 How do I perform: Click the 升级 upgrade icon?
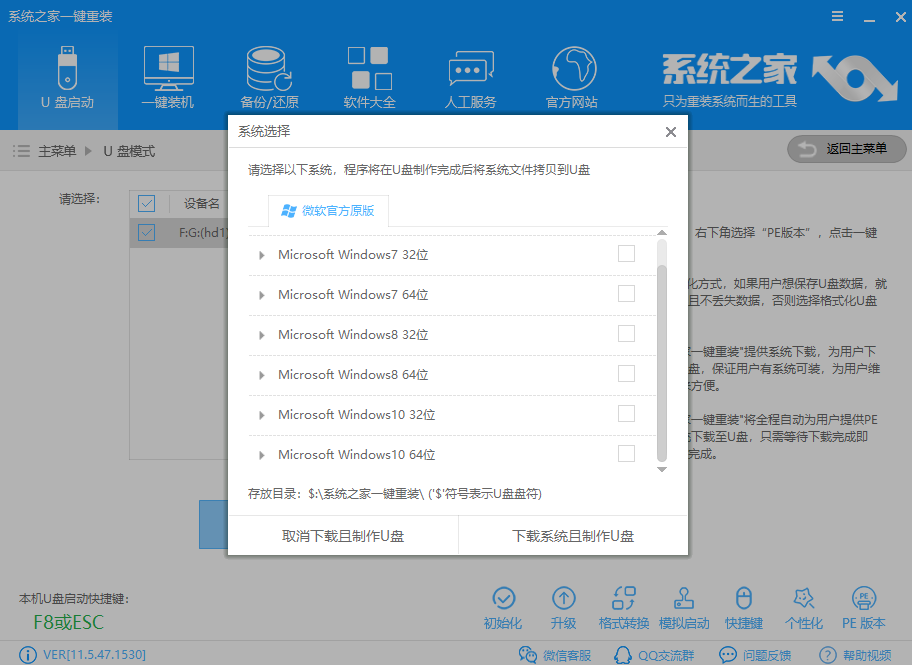click(x=563, y=606)
